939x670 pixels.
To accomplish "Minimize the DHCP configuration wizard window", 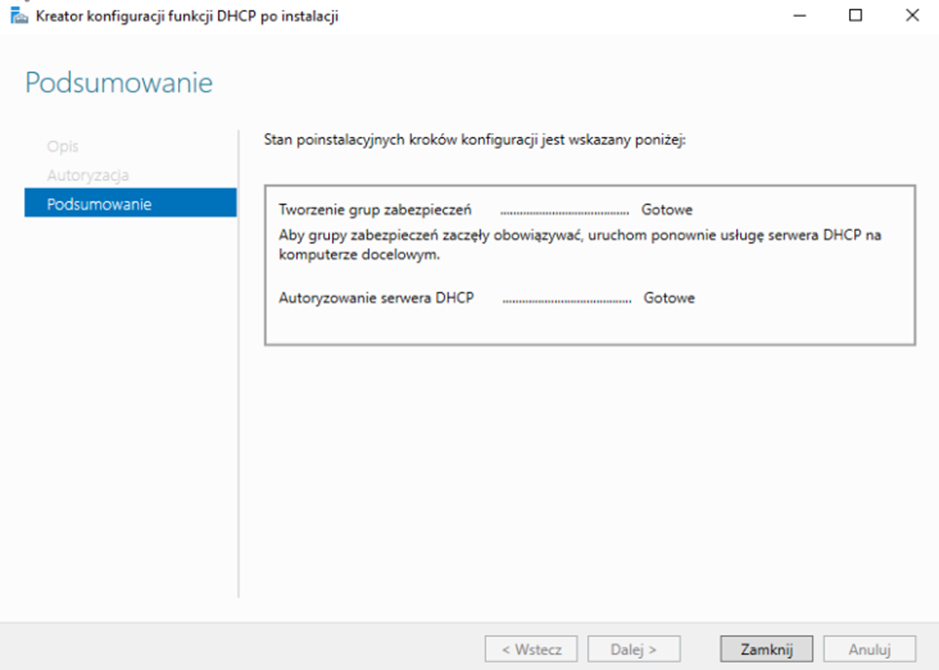I will point(797,16).
